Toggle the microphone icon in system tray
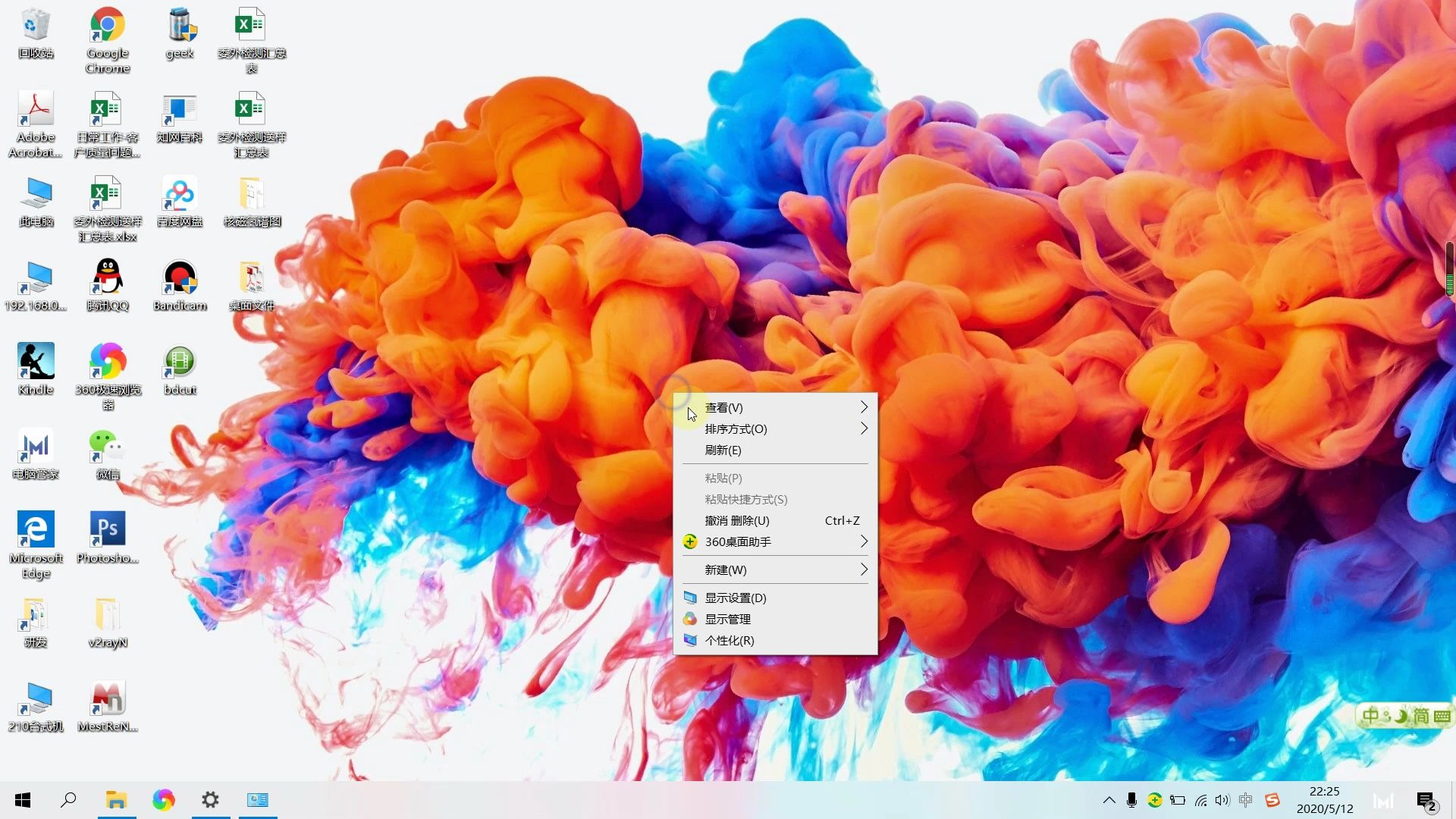 pyautogui.click(x=1131, y=800)
